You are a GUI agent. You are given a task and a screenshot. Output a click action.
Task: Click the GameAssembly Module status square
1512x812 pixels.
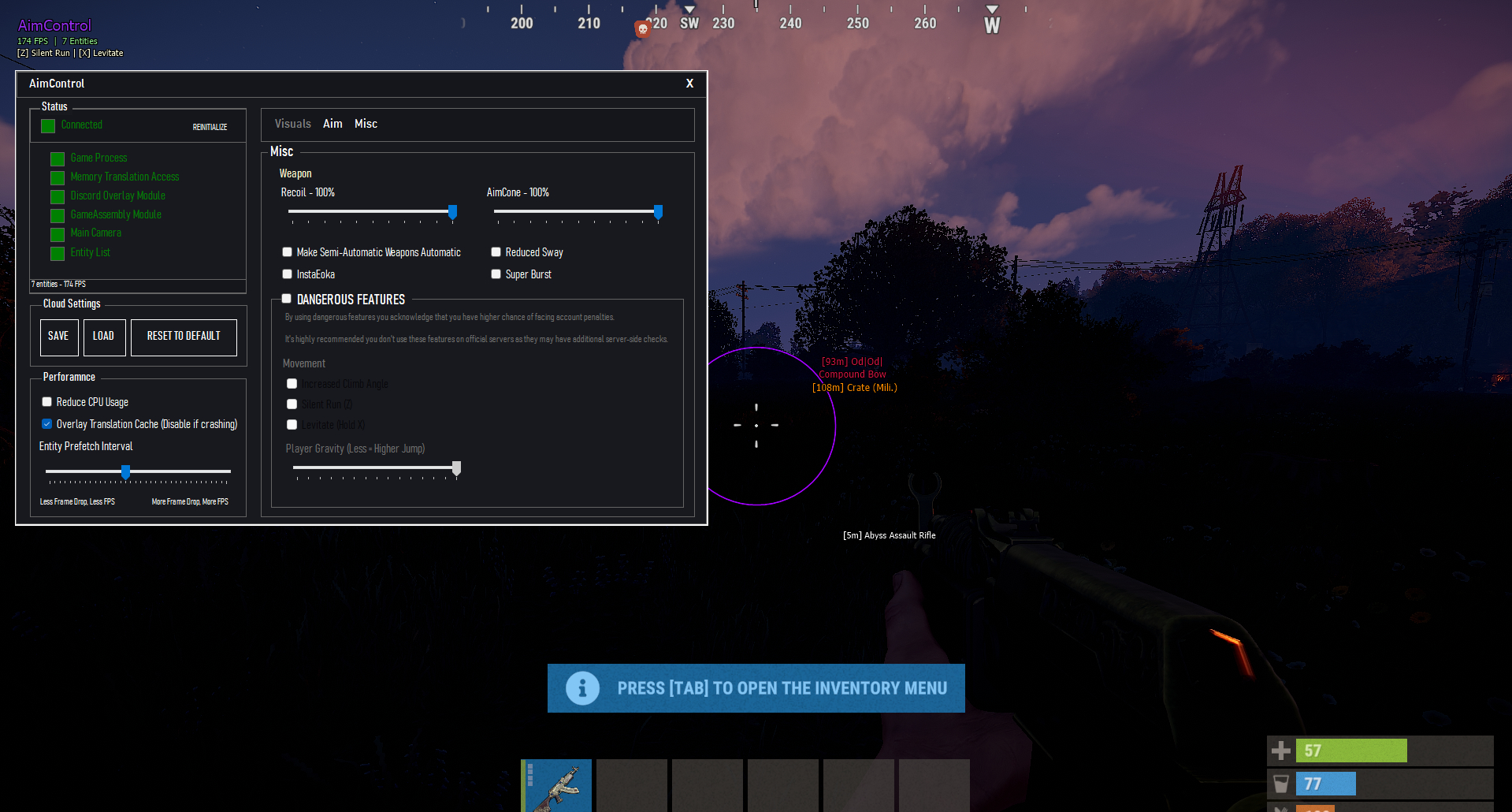click(58, 216)
